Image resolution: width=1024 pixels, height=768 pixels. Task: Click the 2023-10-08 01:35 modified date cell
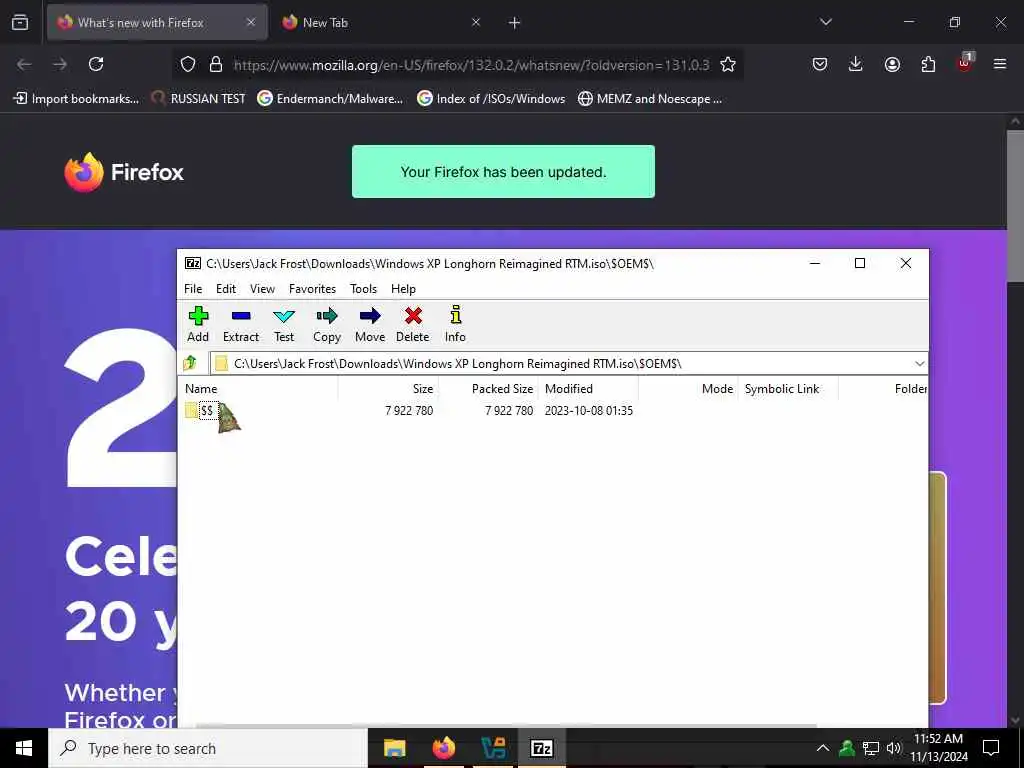point(588,411)
